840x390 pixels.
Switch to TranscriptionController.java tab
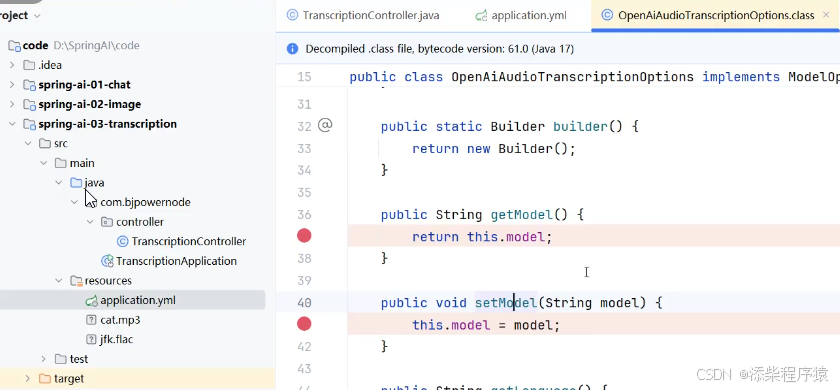[363, 16]
